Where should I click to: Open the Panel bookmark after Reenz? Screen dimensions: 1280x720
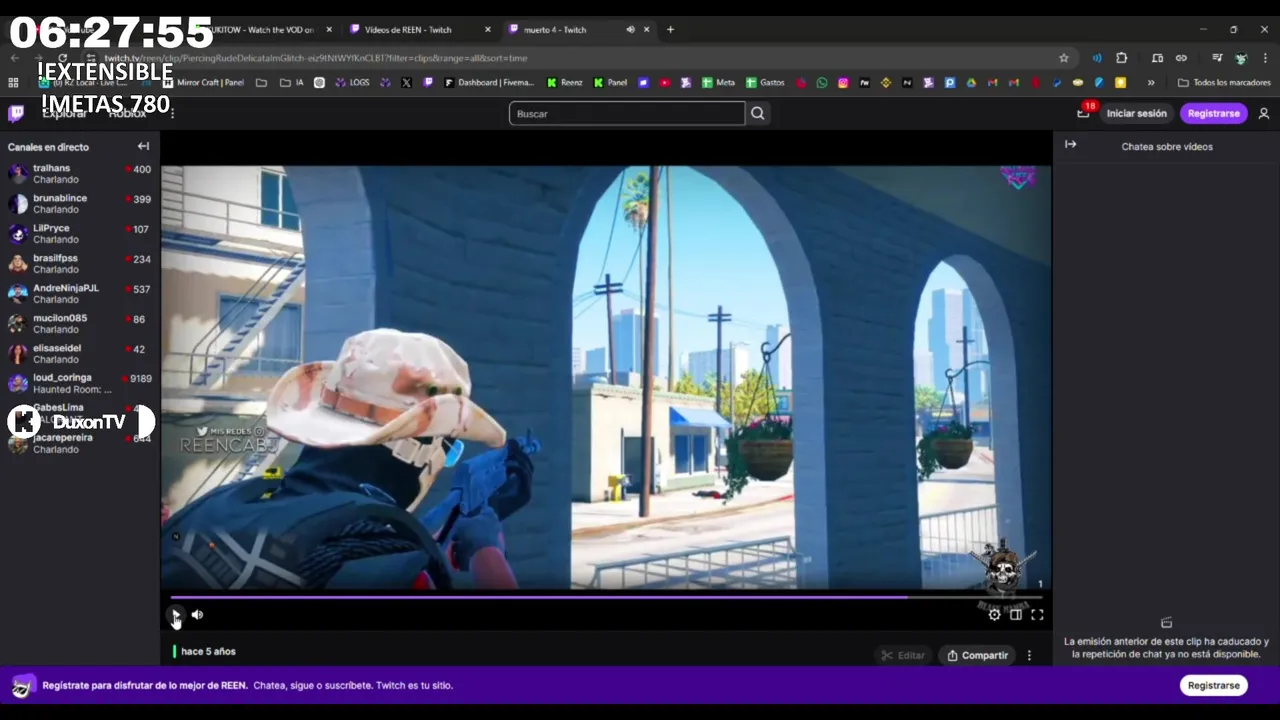pyautogui.click(x=610, y=83)
